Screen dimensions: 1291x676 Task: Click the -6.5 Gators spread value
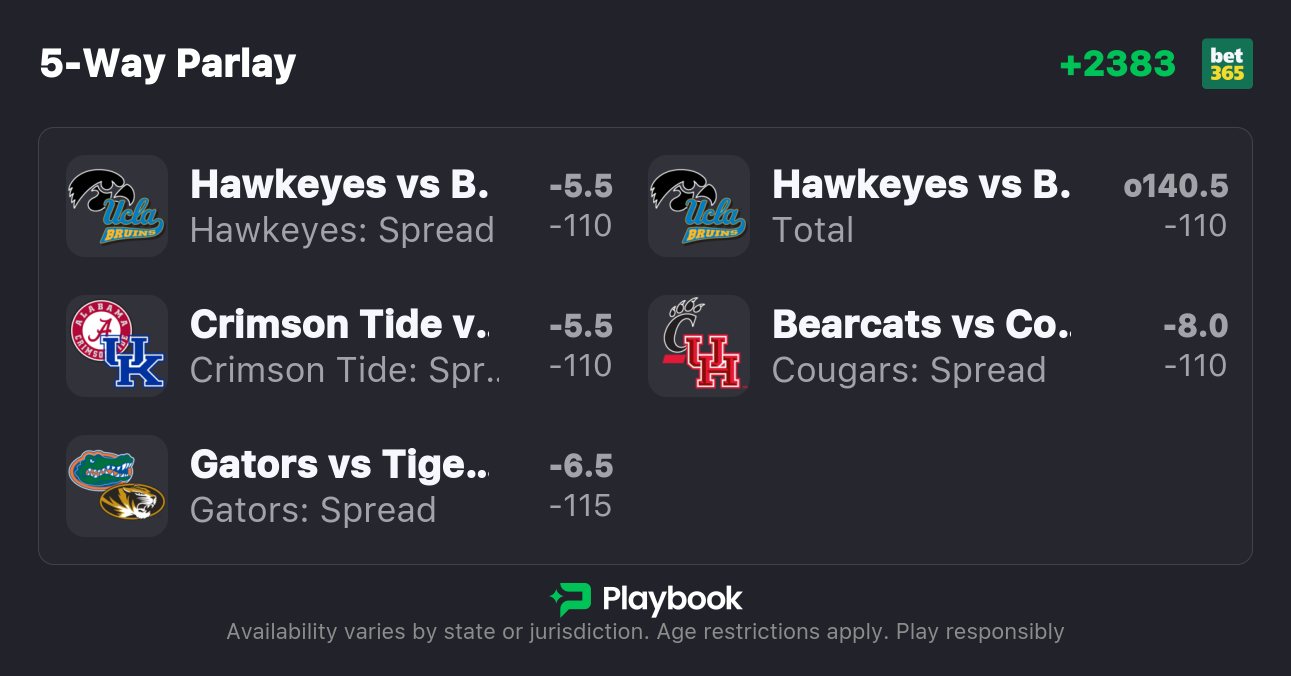point(581,466)
